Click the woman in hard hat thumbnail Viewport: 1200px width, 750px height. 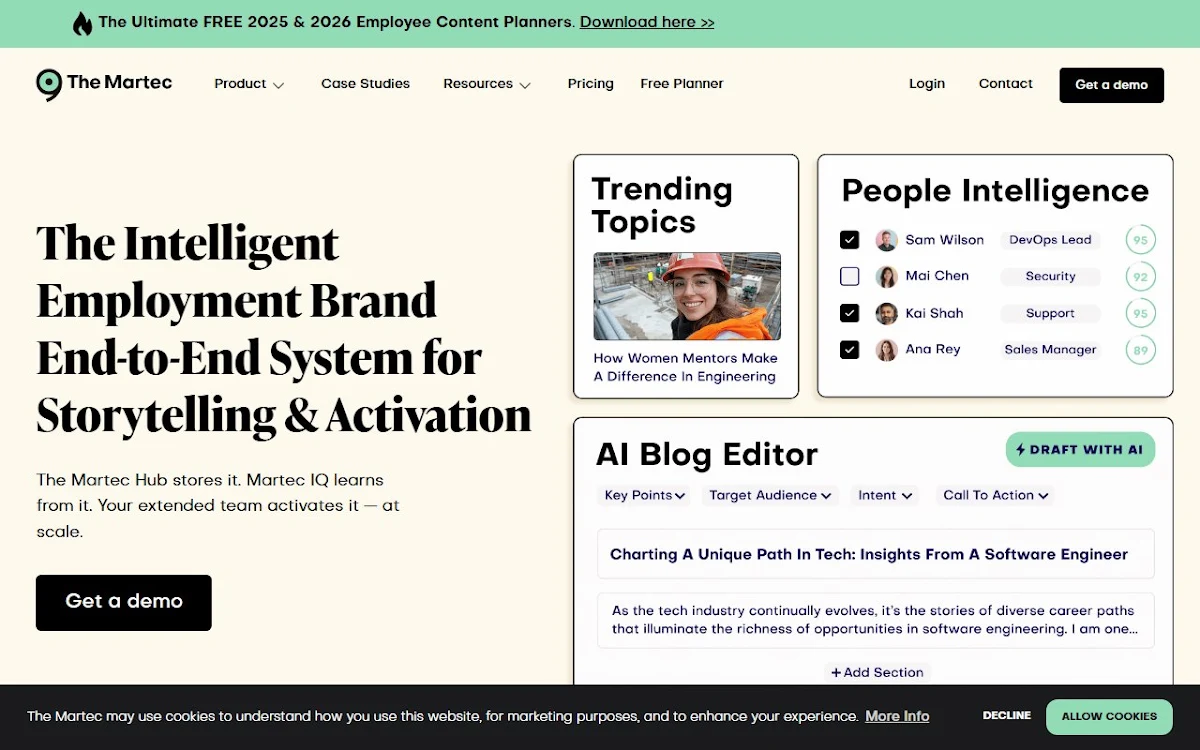click(x=687, y=296)
